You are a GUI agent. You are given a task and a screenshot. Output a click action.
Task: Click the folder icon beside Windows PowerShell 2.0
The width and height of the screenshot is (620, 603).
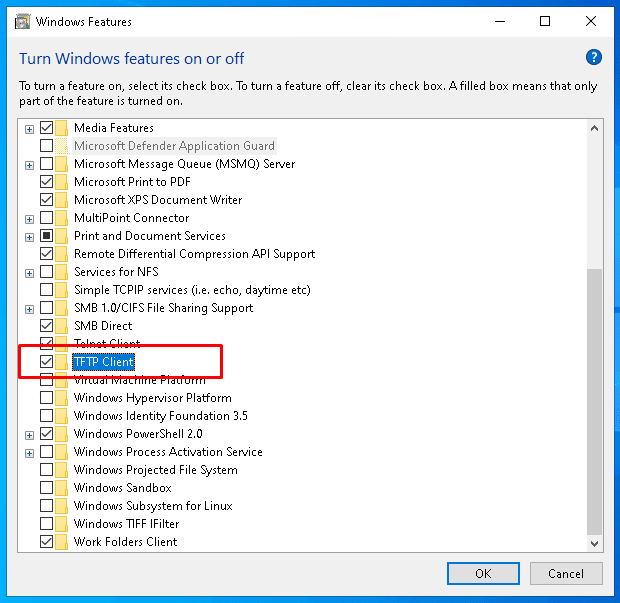pyautogui.click(x=61, y=434)
